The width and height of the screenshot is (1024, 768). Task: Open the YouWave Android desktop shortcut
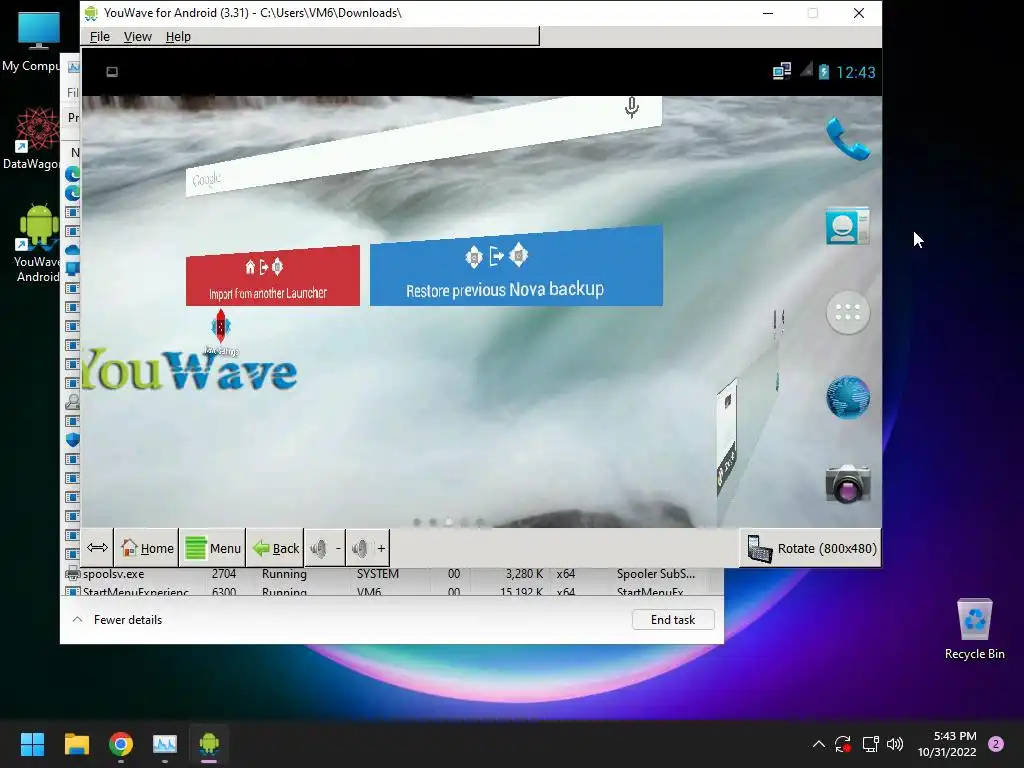[37, 243]
